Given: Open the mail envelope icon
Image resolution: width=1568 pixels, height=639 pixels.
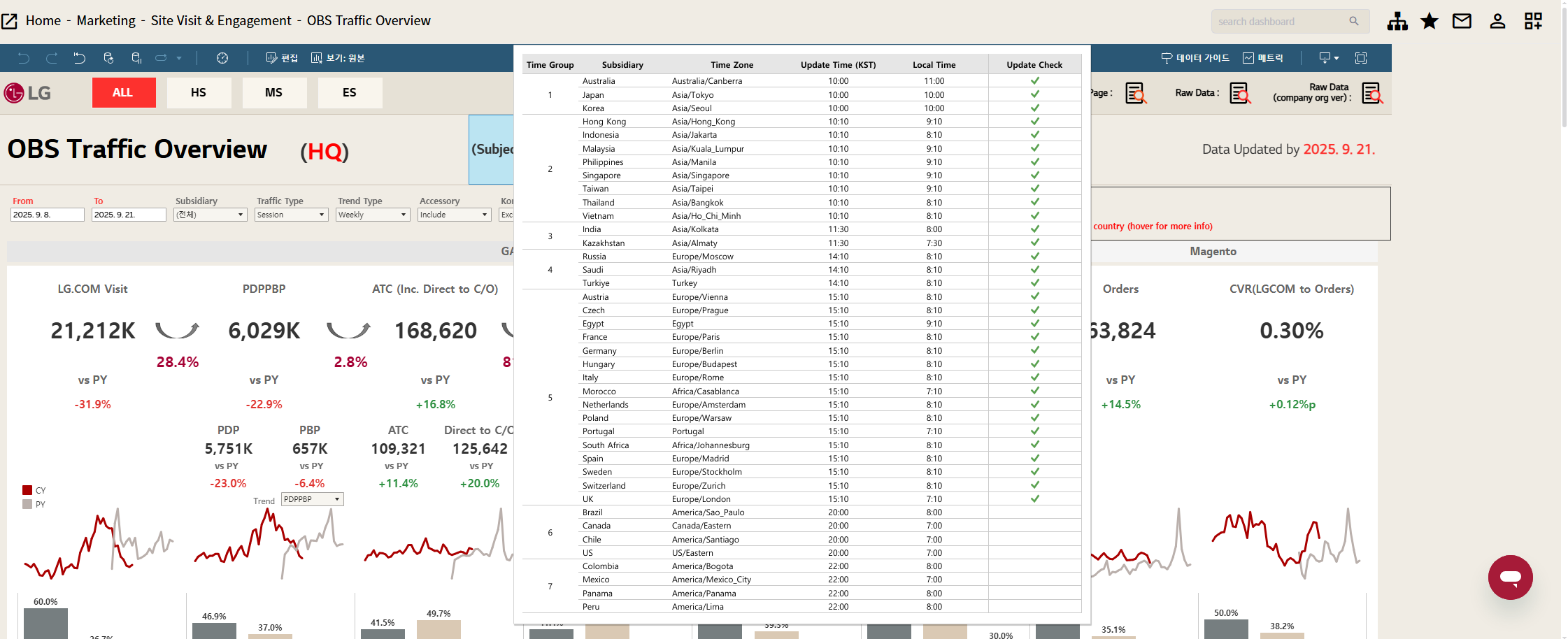Looking at the screenshot, I should tap(1462, 22).
